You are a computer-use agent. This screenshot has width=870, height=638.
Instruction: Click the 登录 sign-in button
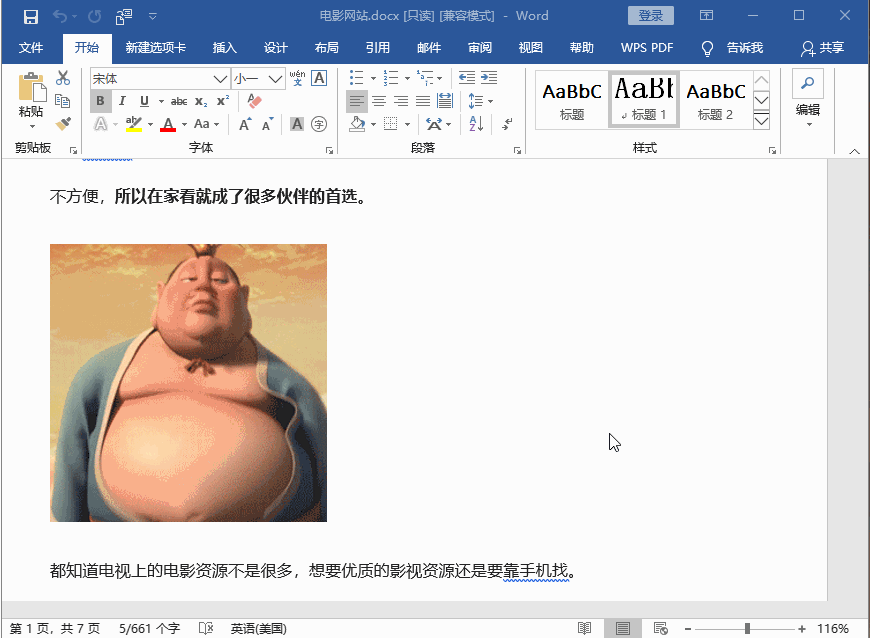[x=651, y=16]
